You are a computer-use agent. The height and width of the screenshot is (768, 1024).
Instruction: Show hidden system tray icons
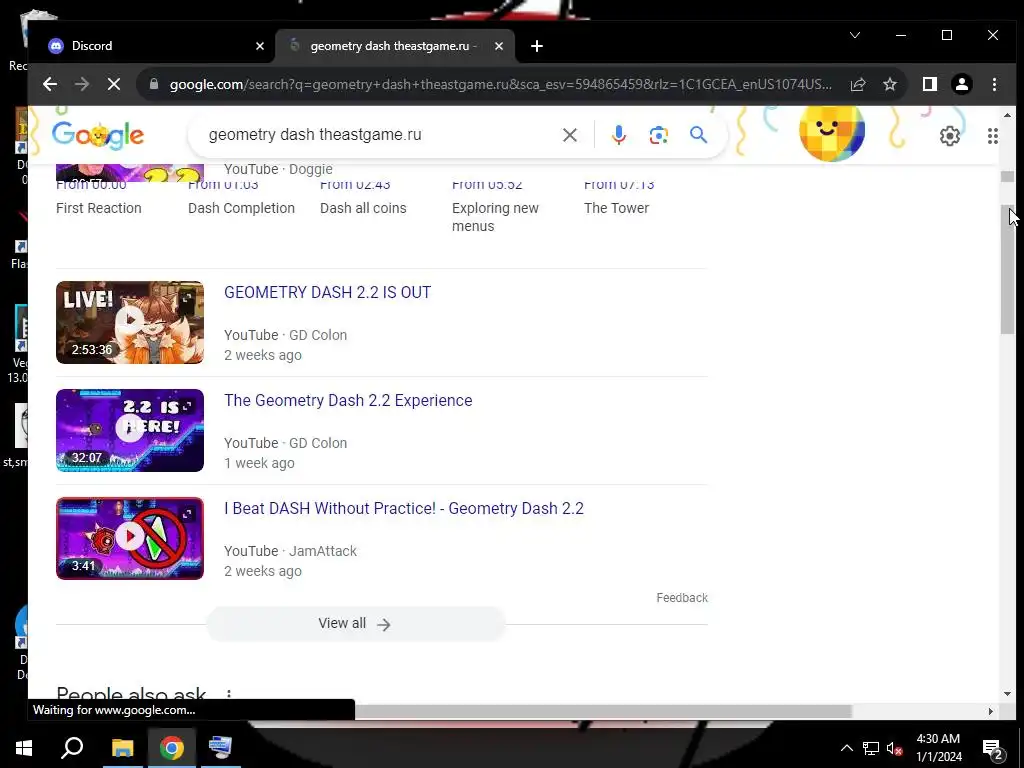tap(846, 748)
